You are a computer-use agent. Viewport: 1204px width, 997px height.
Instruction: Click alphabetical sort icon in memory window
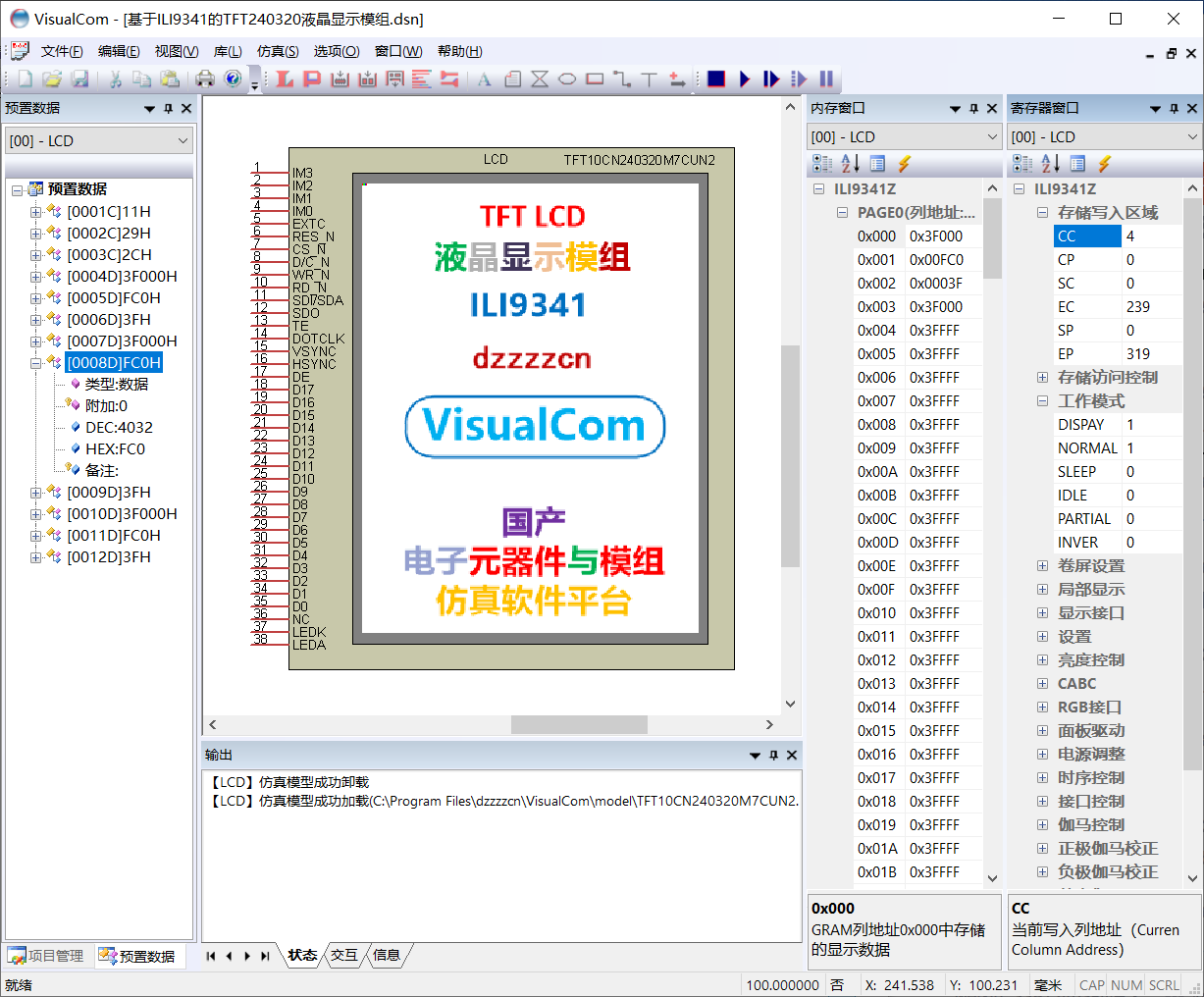[850, 164]
